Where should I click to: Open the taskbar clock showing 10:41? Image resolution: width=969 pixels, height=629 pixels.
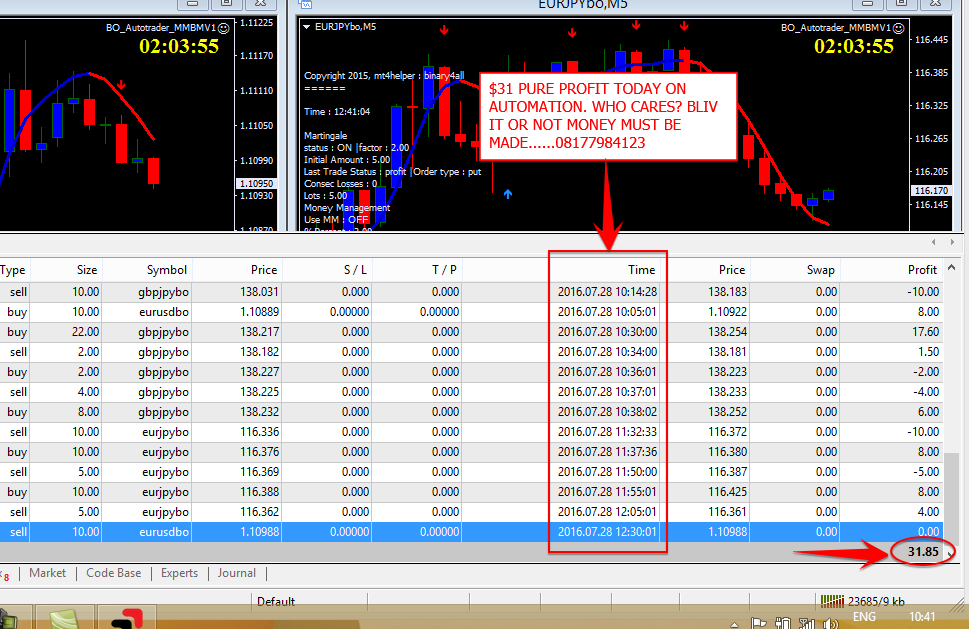pyautogui.click(x=921, y=617)
